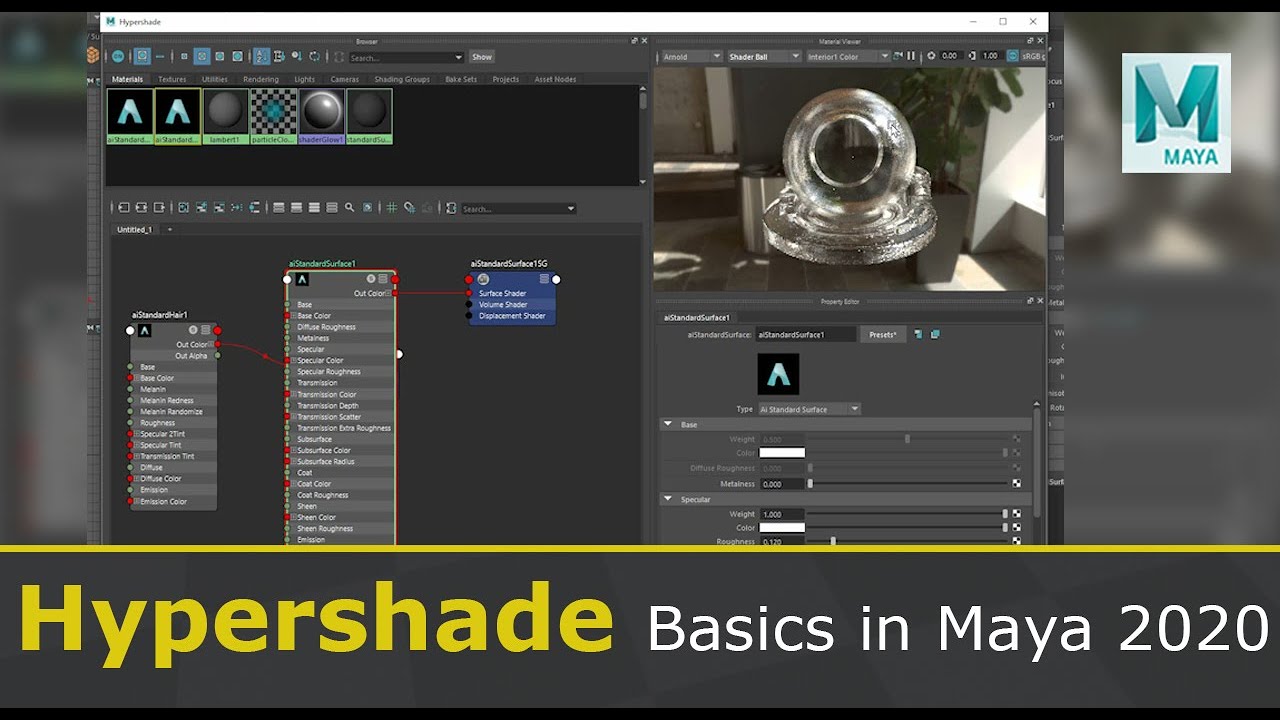This screenshot has height=720, width=1280.
Task: Click the Base Color white swatch
Action: click(782, 453)
